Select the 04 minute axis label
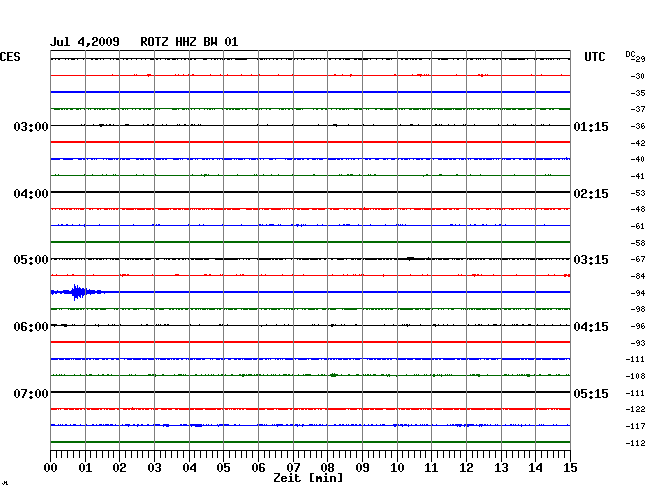The image size is (650, 494). [x=189, y=468]
